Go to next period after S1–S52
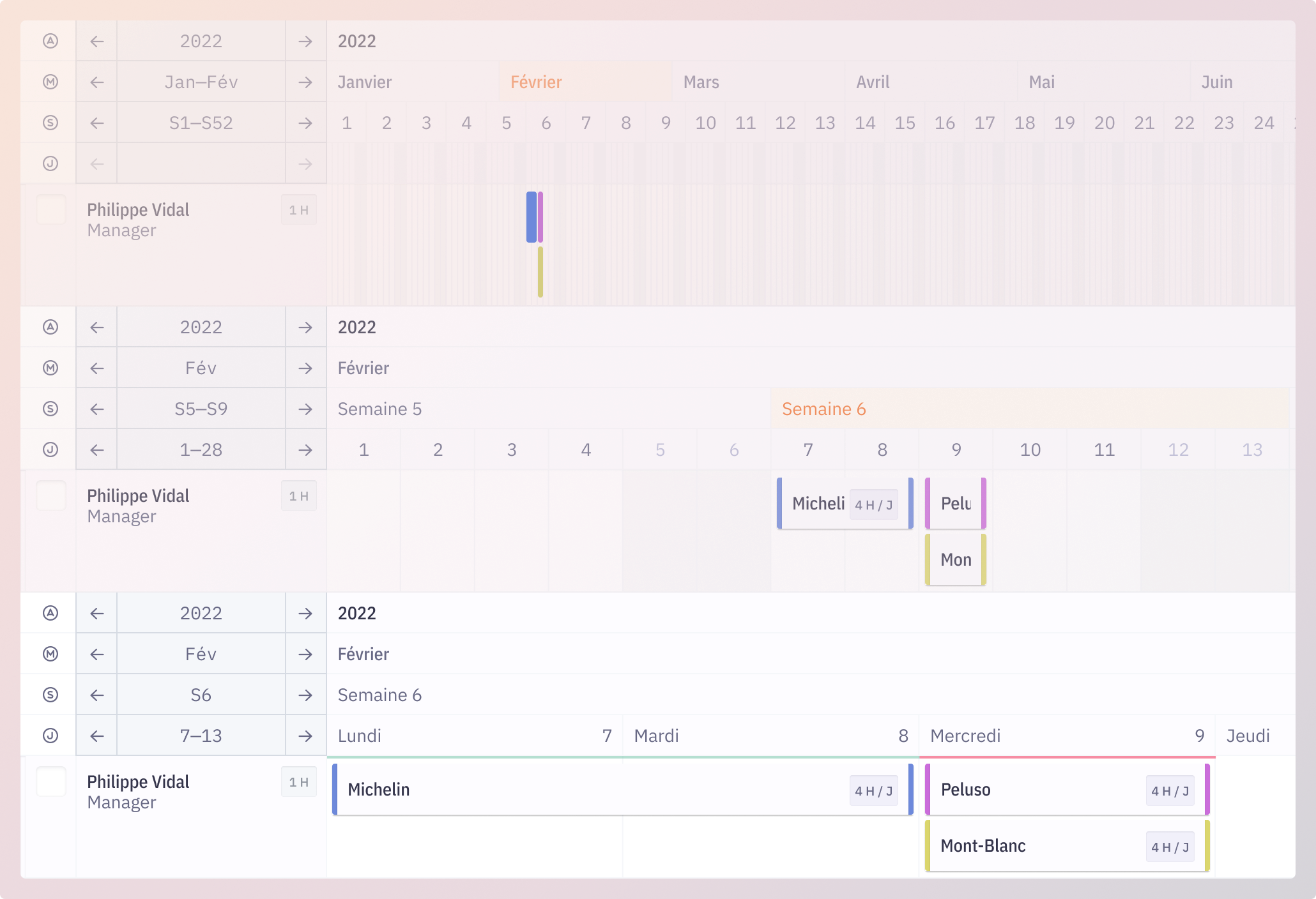The width and height of the screenshot is (1316, 899). 305,123
